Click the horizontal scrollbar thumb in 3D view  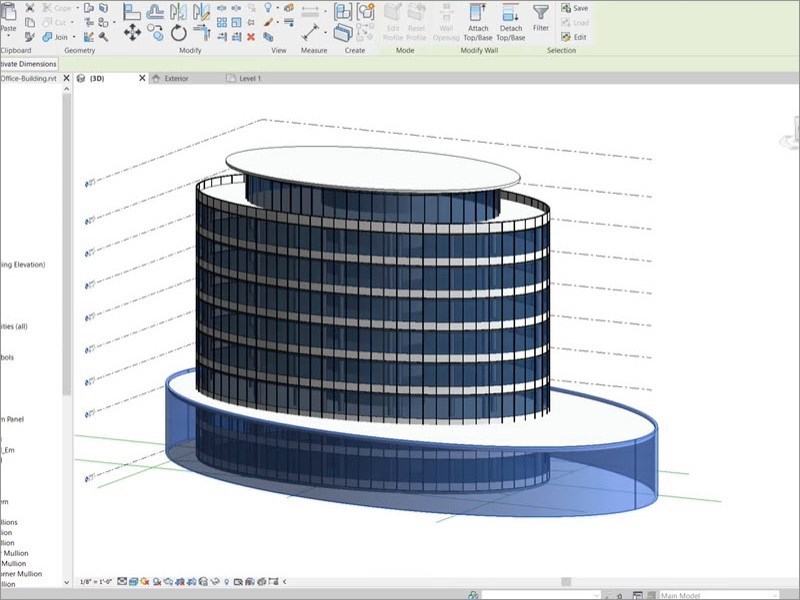(x=566, y=582)
